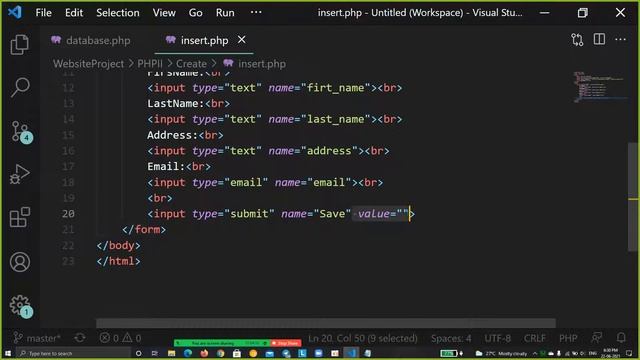This screenshot has height=360, width=640.
Task: Click the Windows taskbar search box
Action: pyautogui.click(x=74, y=353)
